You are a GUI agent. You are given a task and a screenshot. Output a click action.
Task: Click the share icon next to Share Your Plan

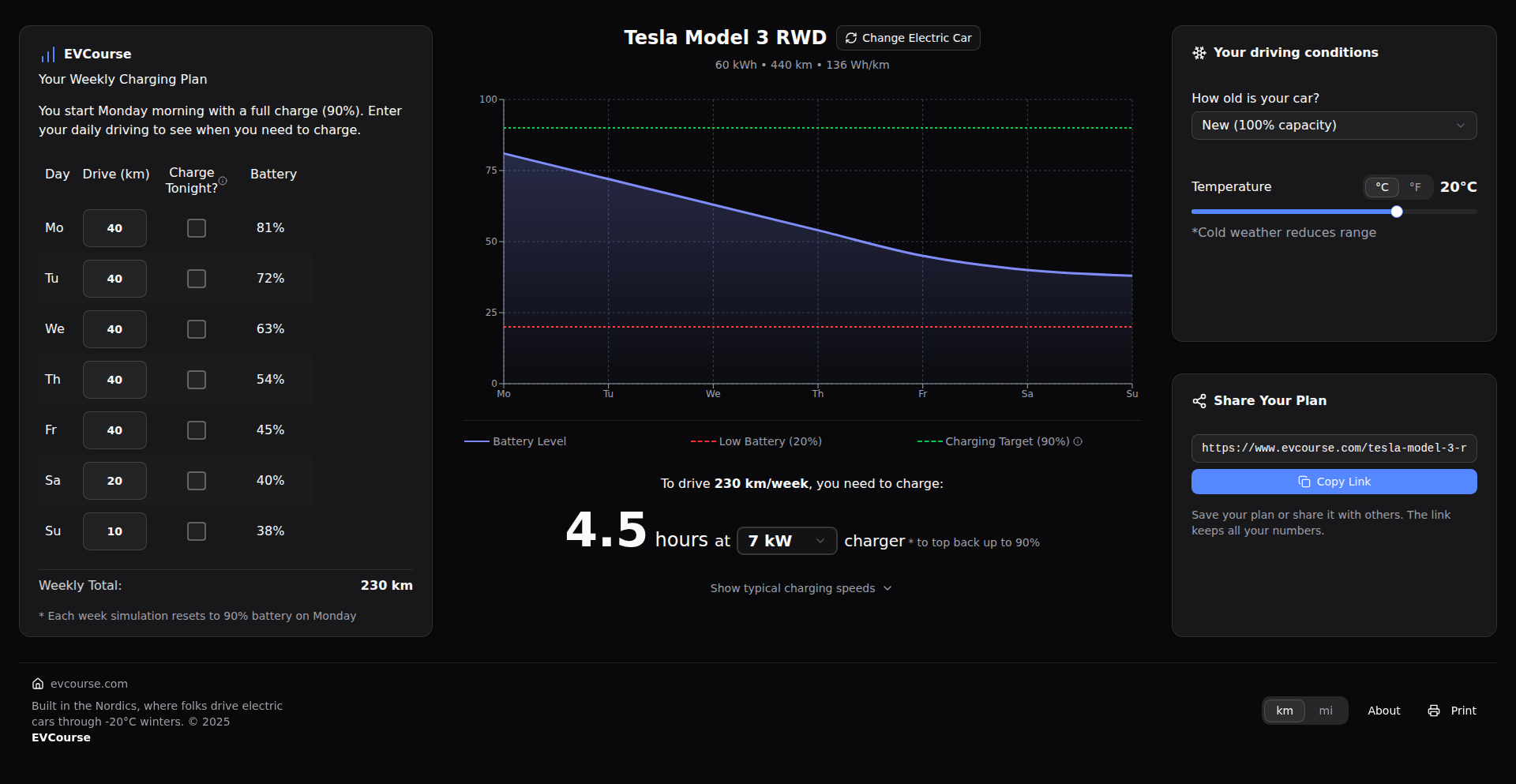tap(1199, 400)
